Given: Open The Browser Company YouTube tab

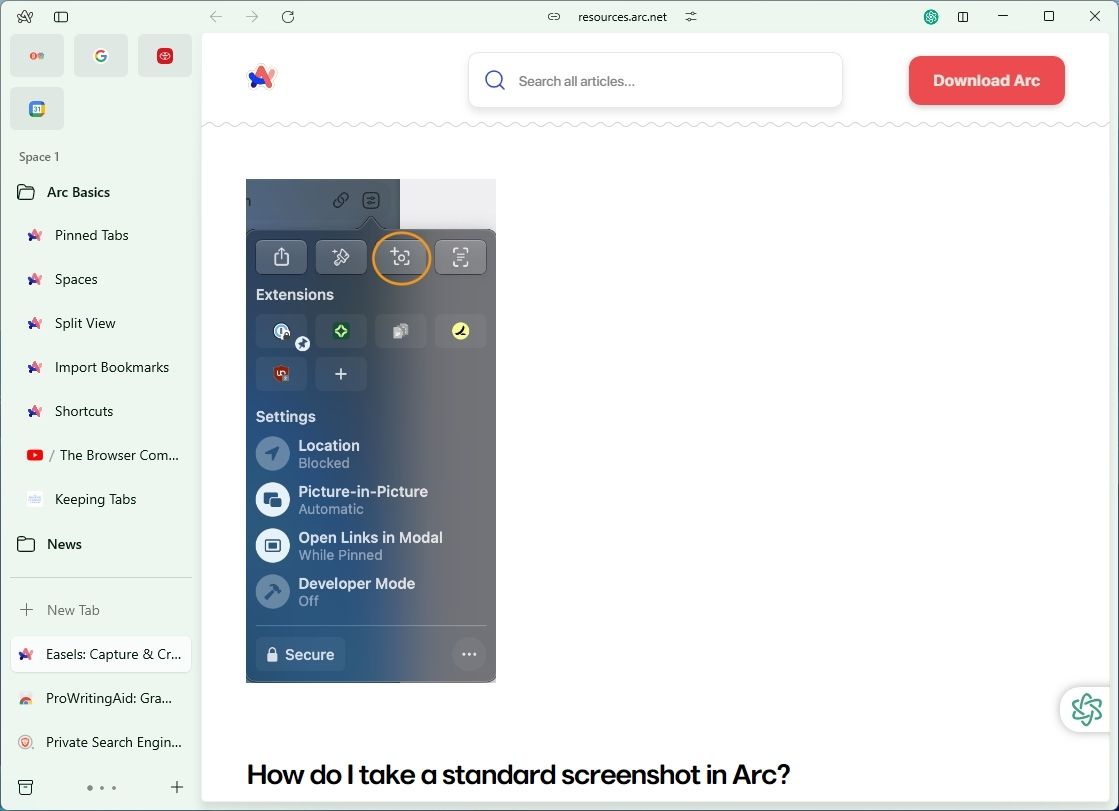Looking at the screenshot, I should pyautogui.click(x=101, y=455).
